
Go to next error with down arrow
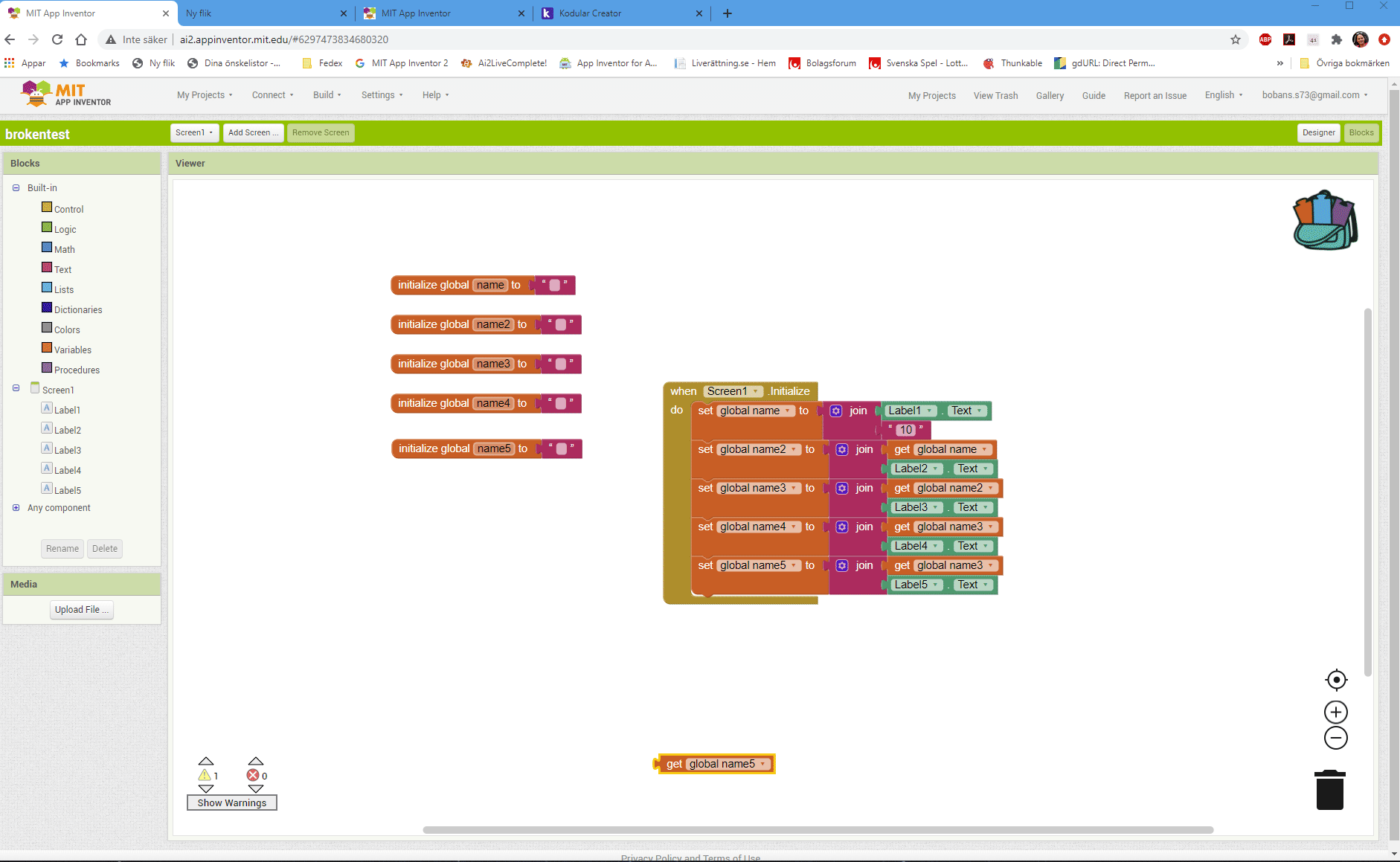(x=256, y=789)
